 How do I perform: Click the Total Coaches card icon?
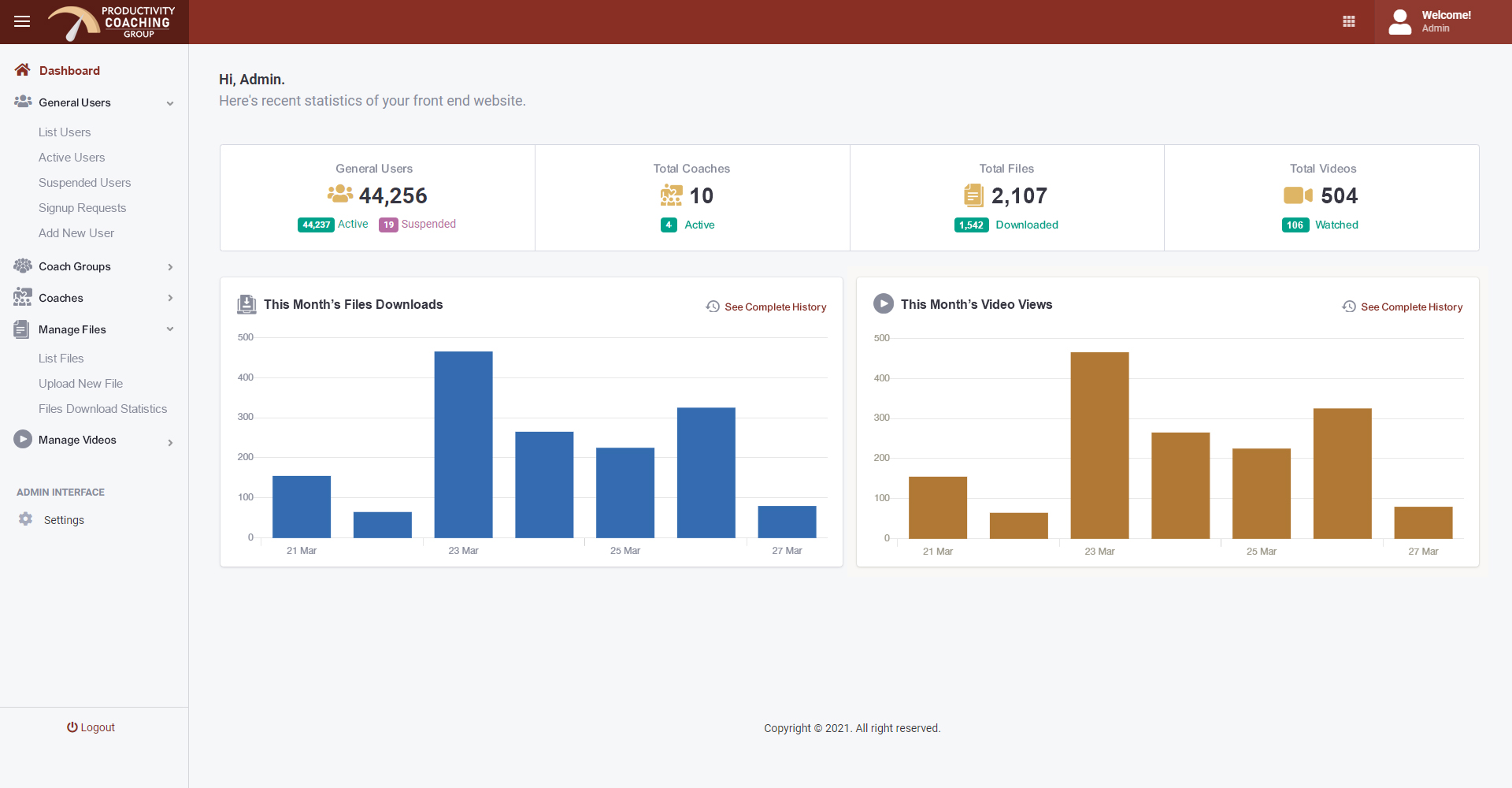click(671, 195)
